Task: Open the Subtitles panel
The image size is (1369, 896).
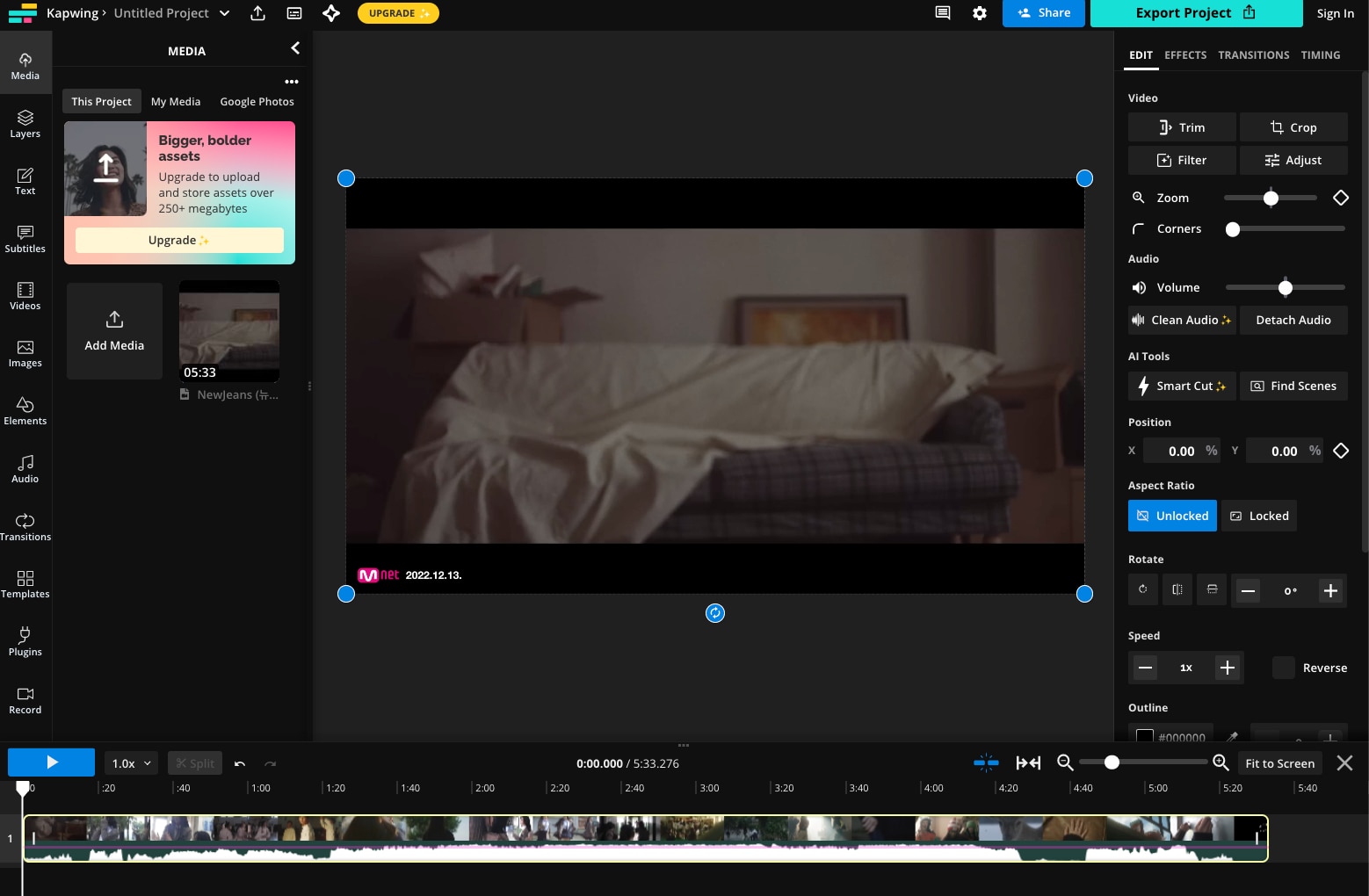Action: pyautogui.click(x=25, y=239)
